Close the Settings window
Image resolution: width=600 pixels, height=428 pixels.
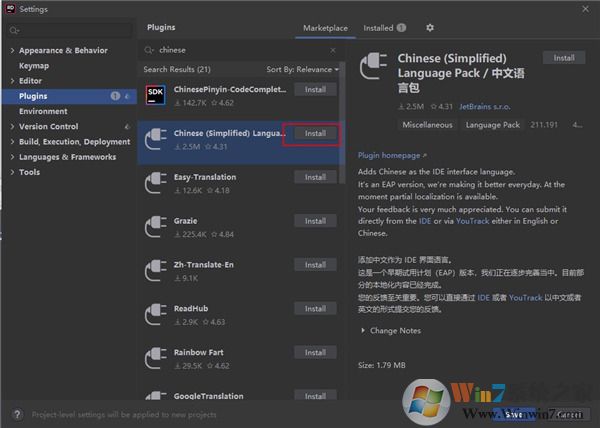tap(585, 8)
